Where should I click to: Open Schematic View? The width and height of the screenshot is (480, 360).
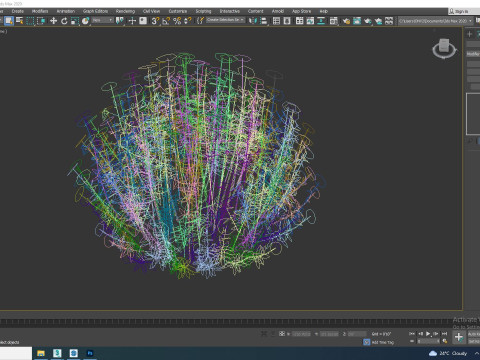[321, 21]
